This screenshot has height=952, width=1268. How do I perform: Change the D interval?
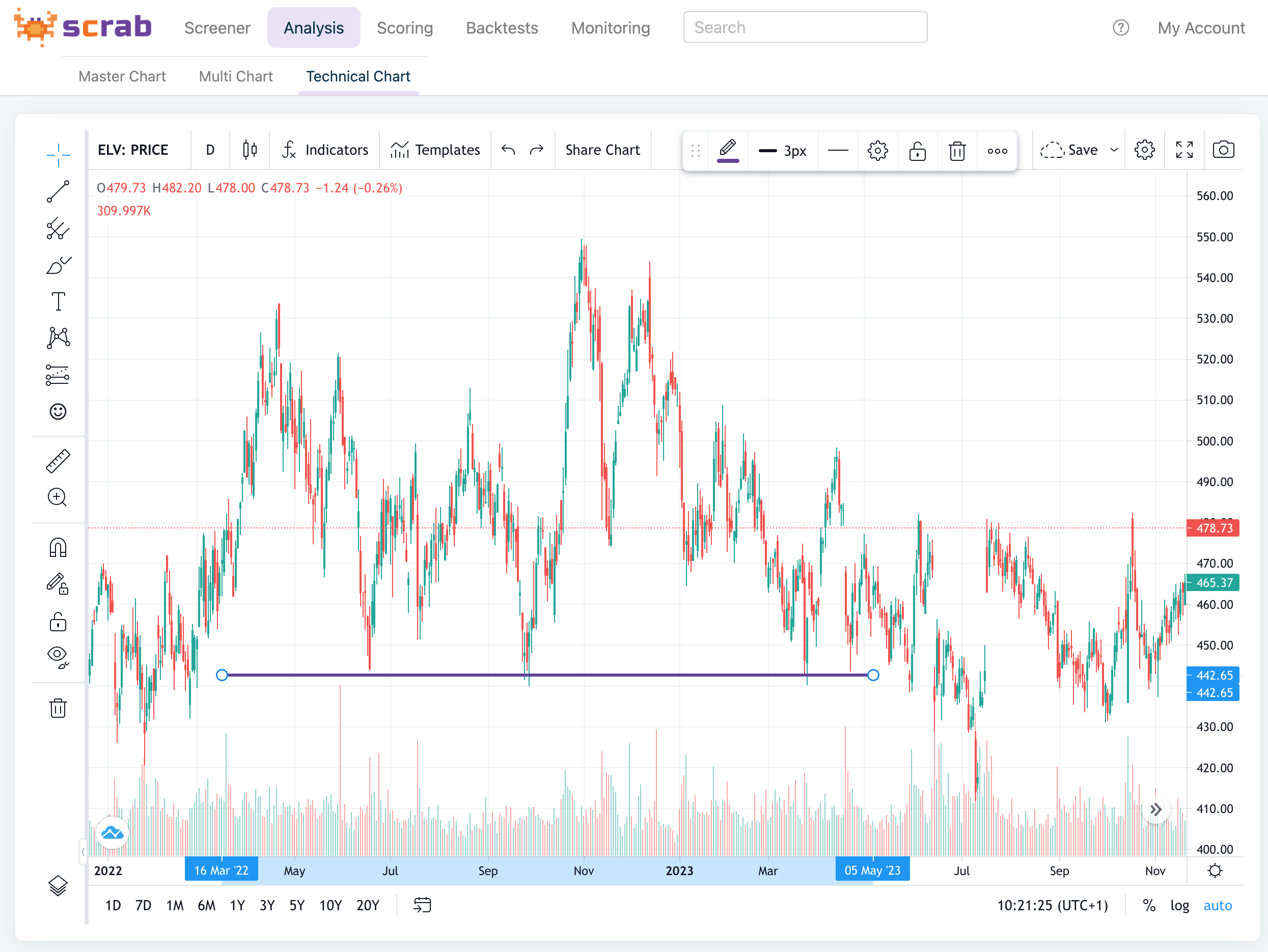(x=210, y=150)
